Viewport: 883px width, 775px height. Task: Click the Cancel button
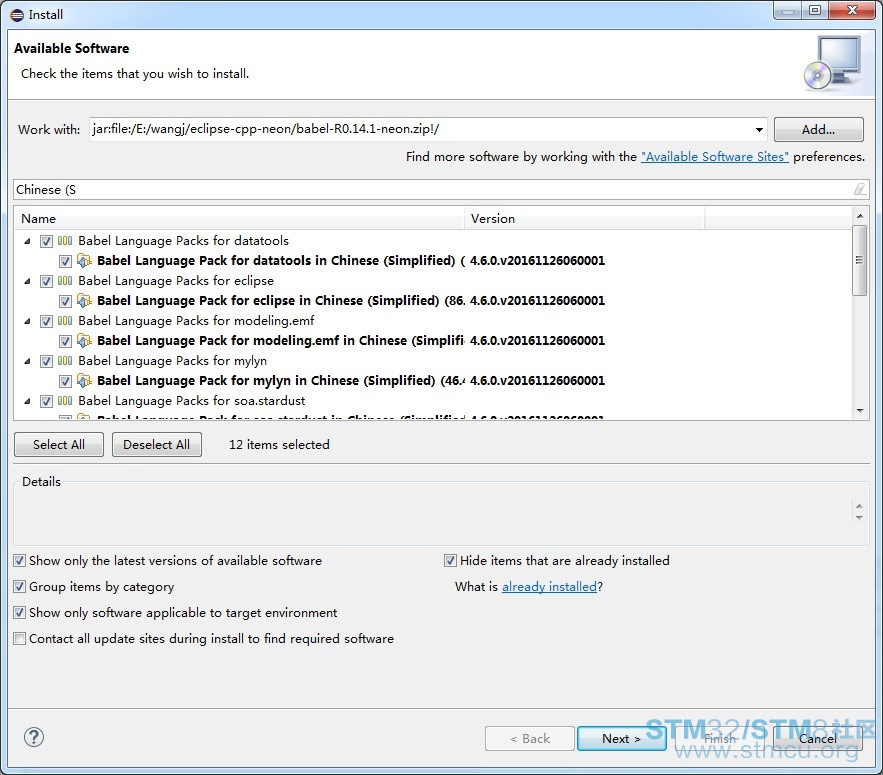818,738
